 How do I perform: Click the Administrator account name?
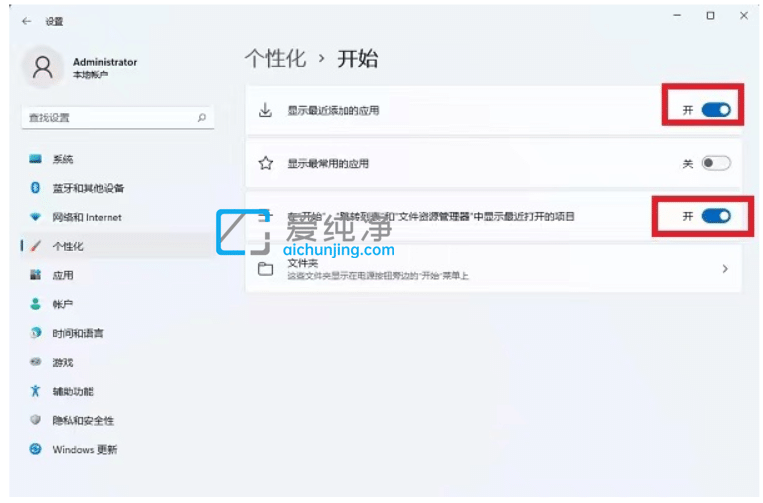(x=105, y=62)
